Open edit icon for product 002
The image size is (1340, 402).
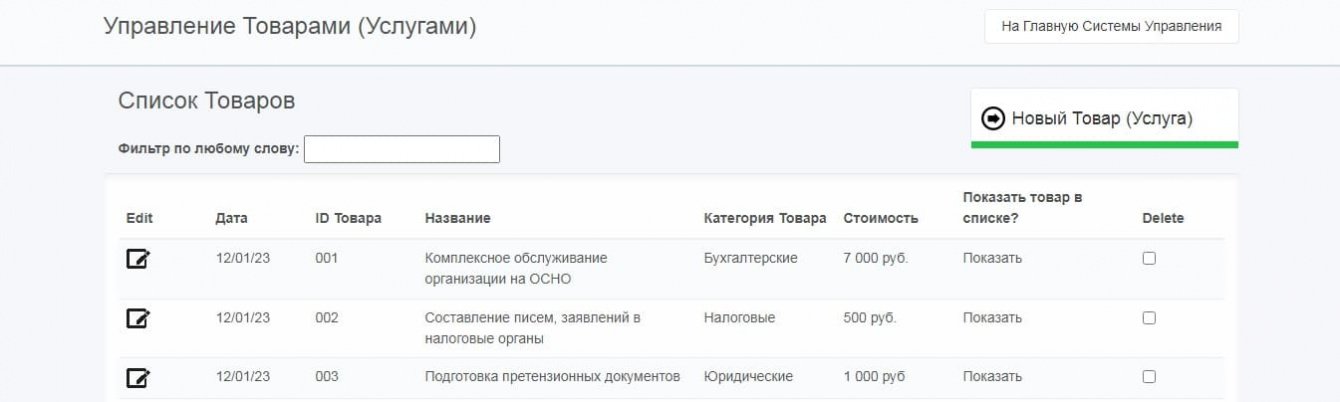138,319
